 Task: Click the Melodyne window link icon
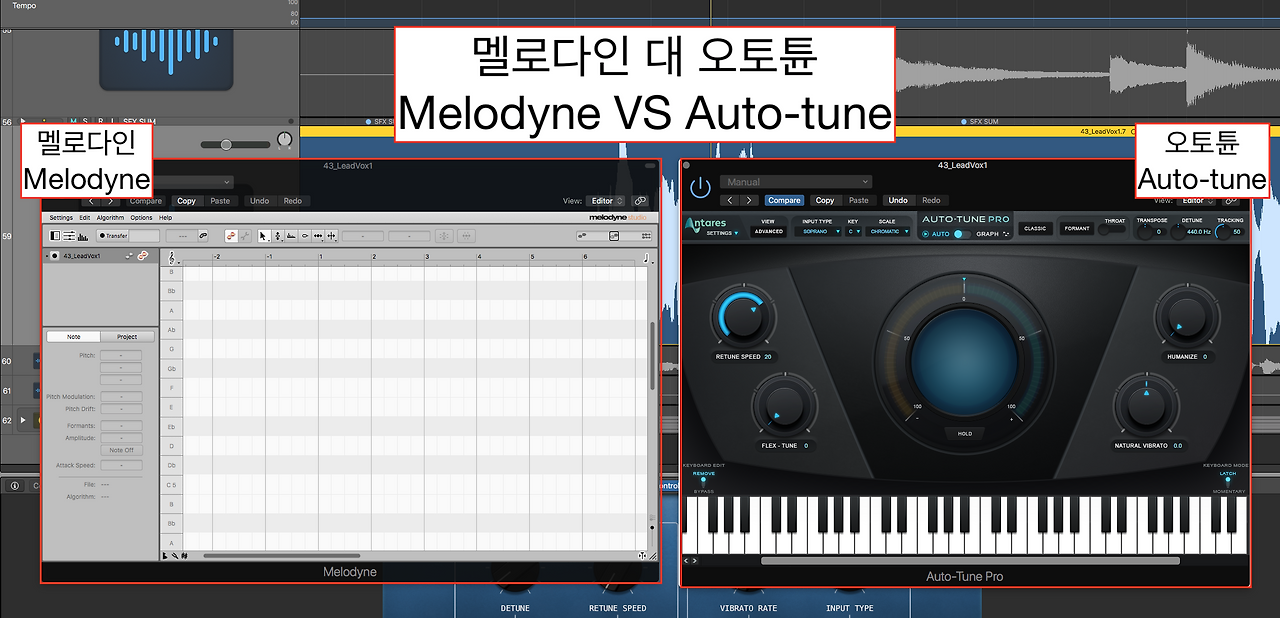pyautogui.click(x=640, y=201)
